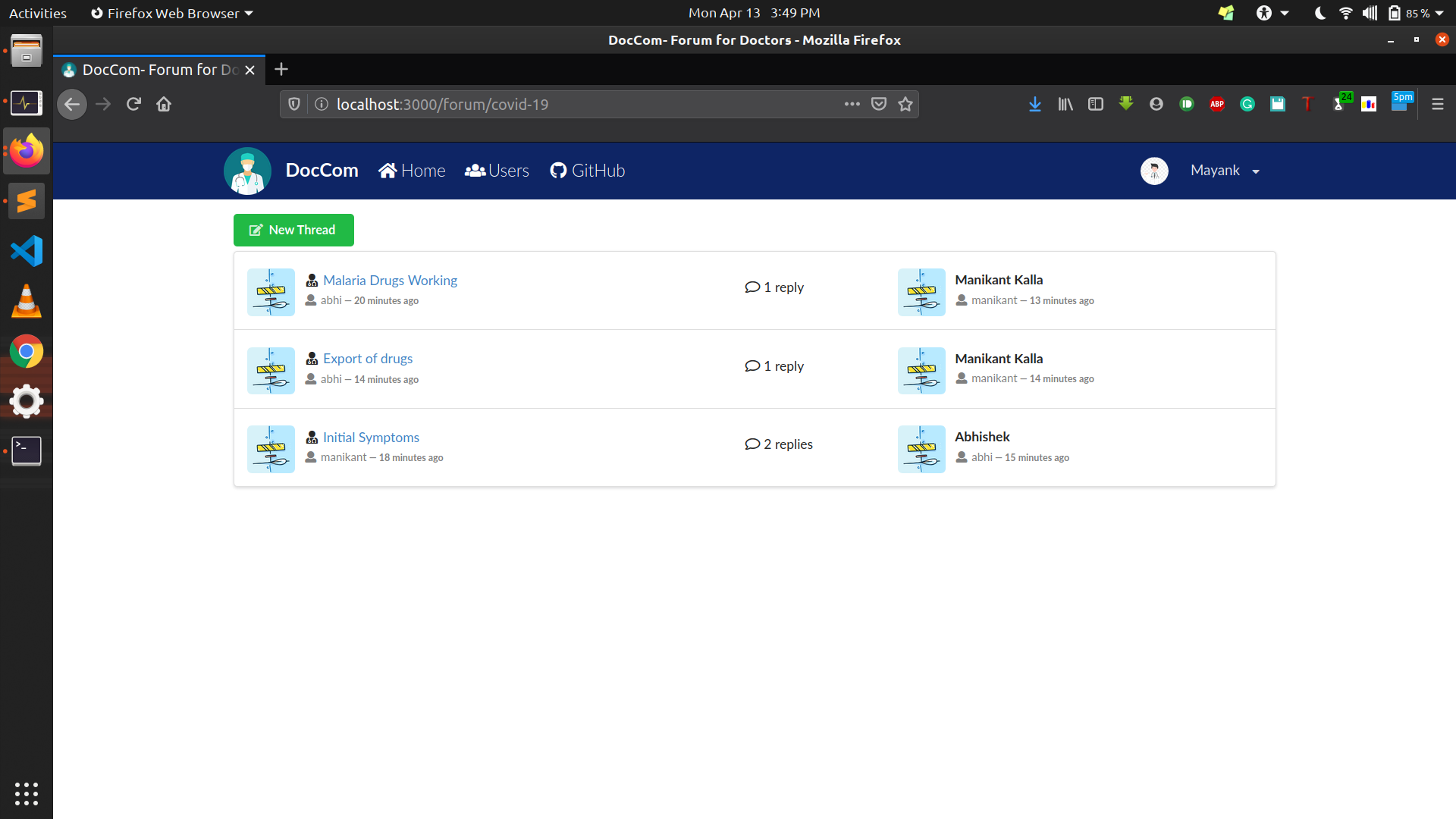Click the DocCom doctor logo icon

click(247, 171)
